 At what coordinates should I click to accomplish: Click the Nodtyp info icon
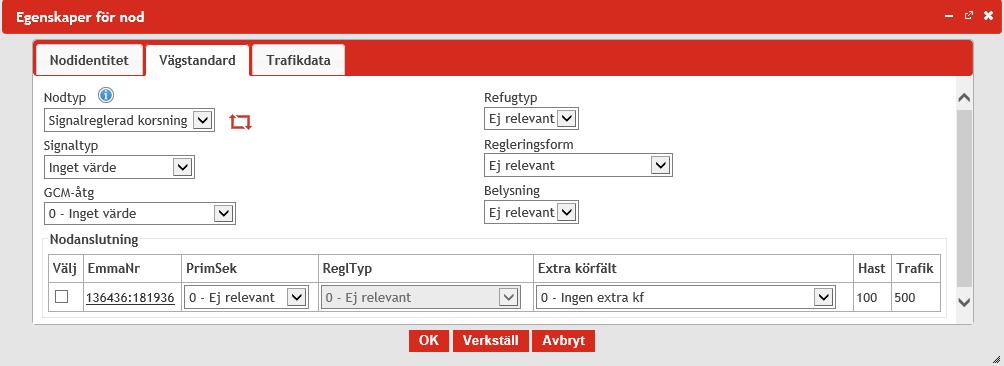[x=106, y=96]
